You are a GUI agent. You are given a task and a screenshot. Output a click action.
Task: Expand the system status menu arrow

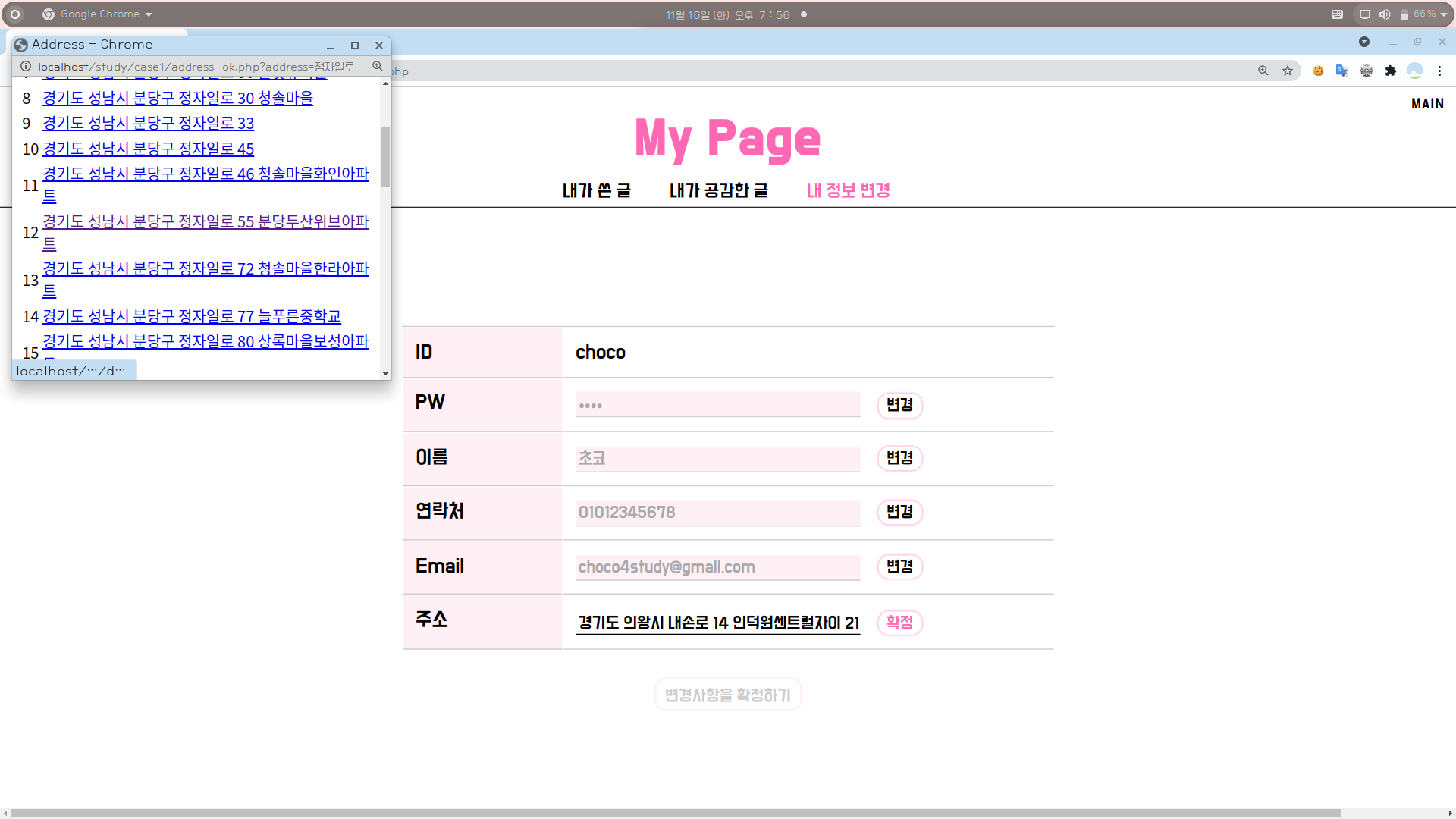[1444, 14]
